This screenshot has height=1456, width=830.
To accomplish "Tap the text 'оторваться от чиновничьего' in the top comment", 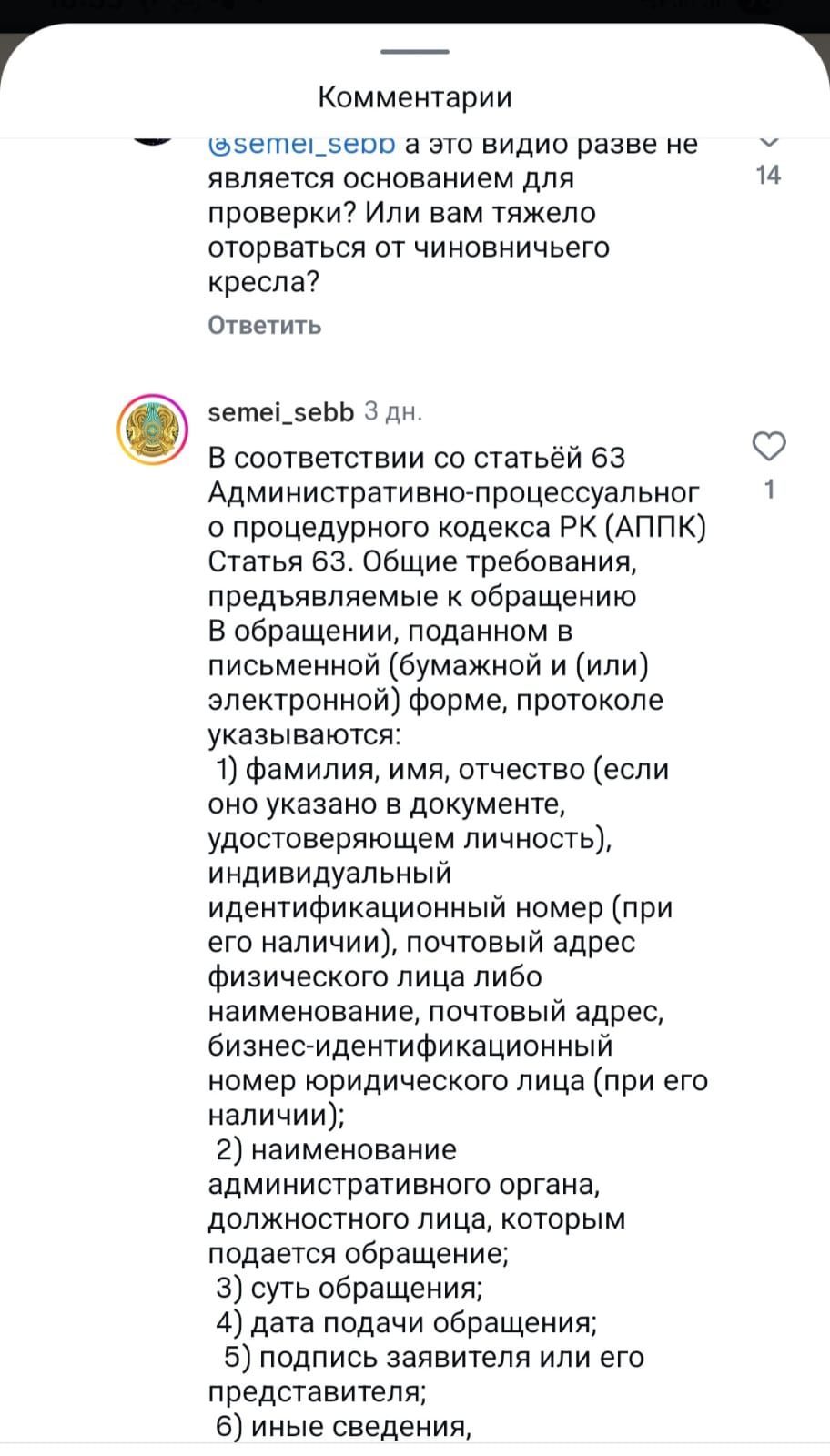I will coord(409,248).
